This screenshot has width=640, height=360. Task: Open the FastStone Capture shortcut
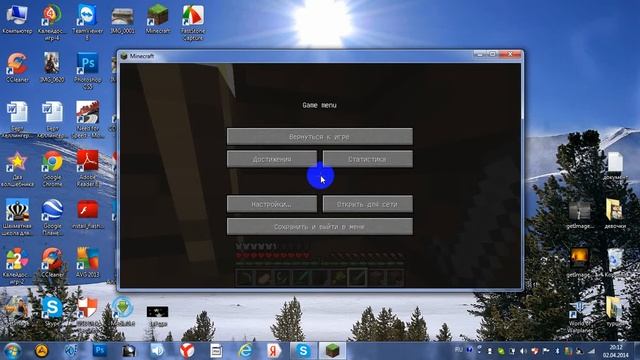click(x=193, y=22)
